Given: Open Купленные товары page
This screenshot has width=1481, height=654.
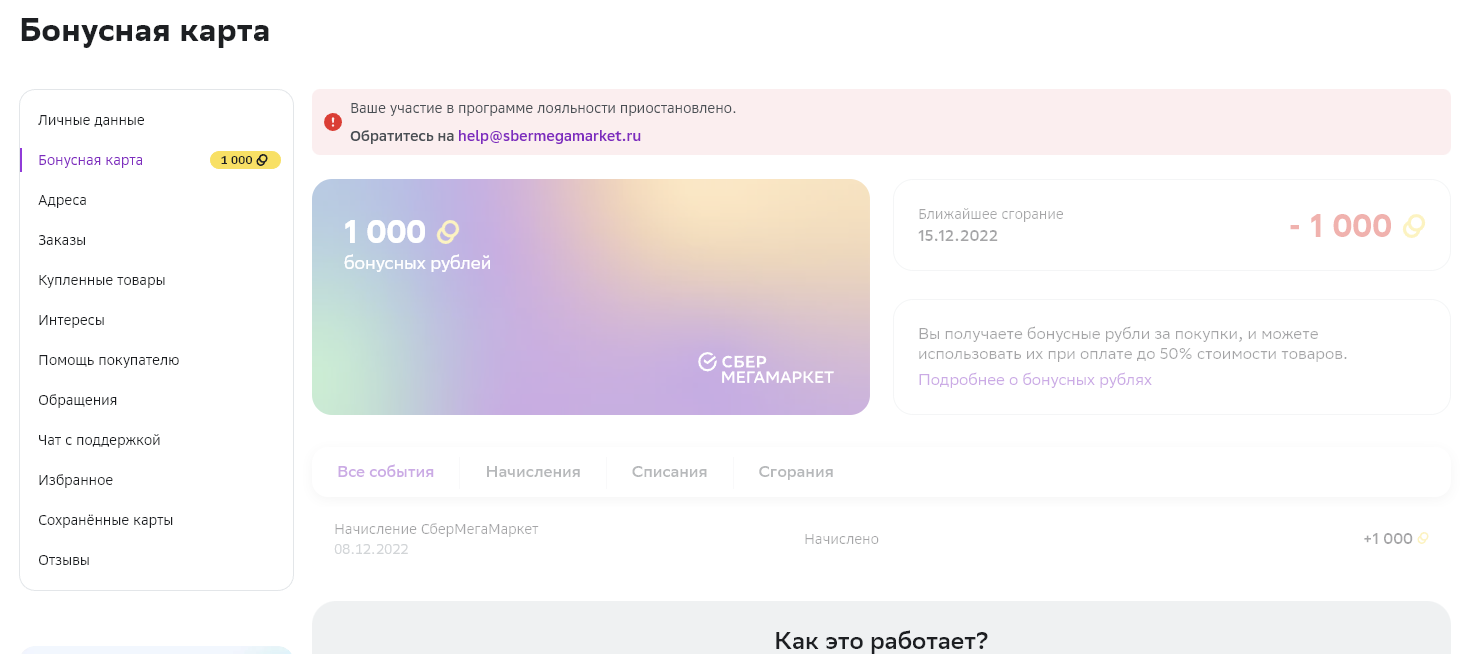Looking at the screenshot, I should 102,280.
